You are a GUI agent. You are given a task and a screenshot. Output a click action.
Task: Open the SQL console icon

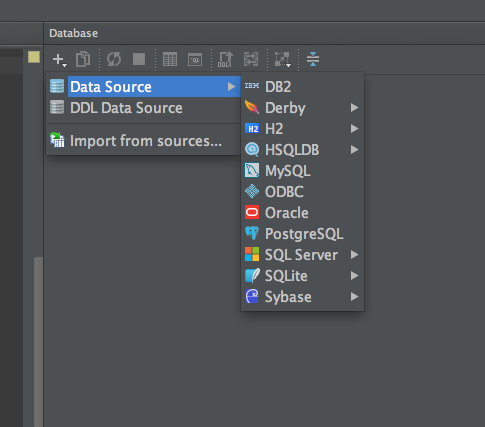pos(195,59)
